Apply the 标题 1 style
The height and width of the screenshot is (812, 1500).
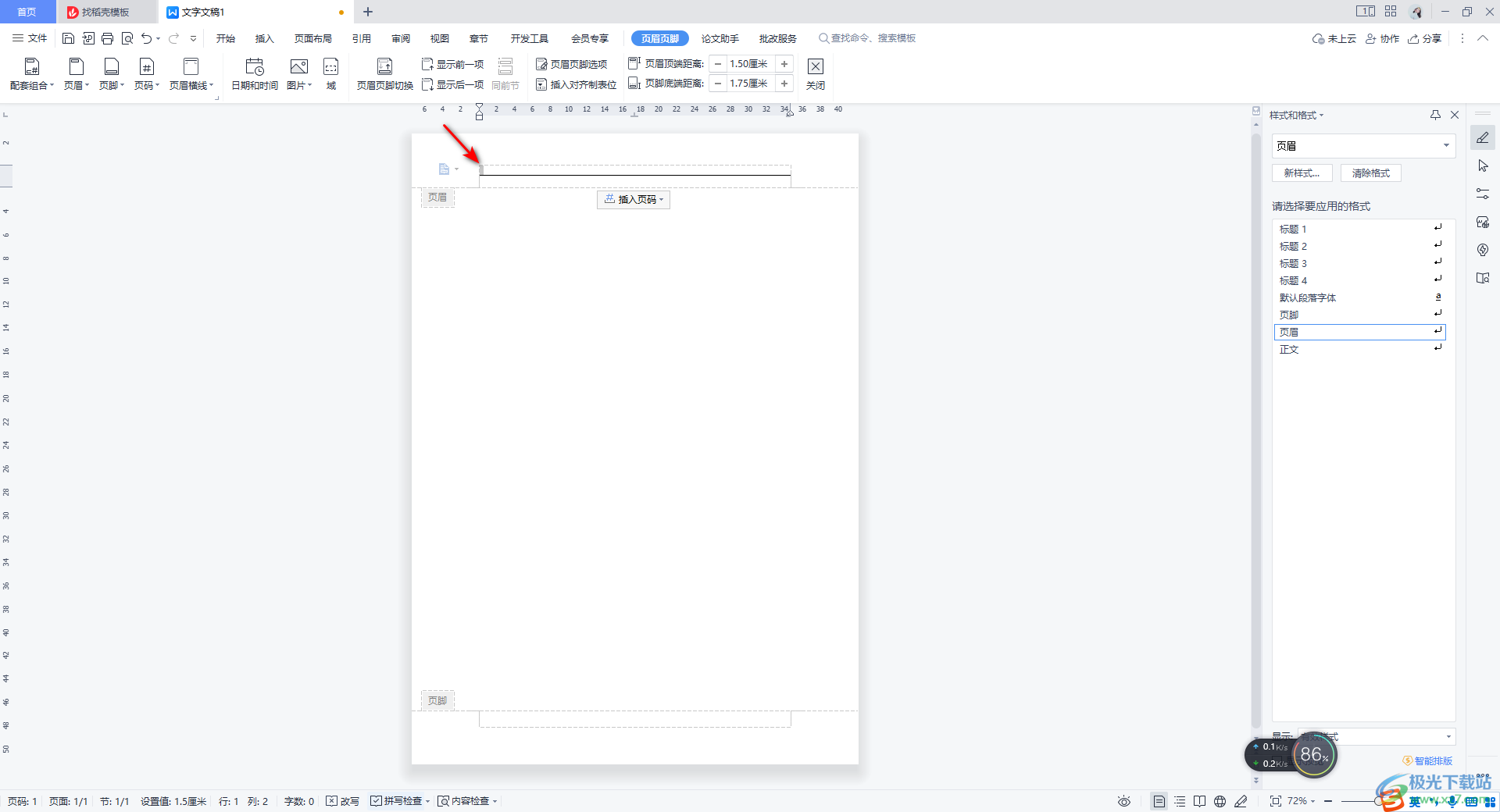click(x=1360, y=229)
